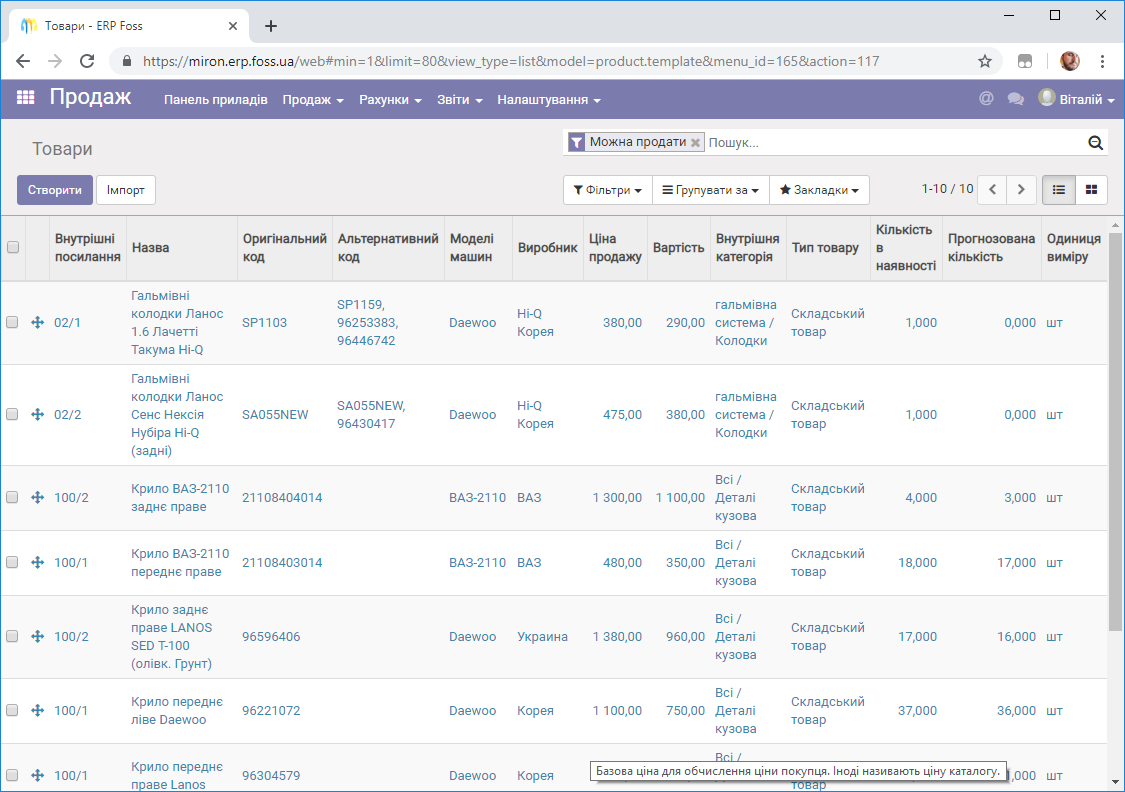Focus the 'Пошук...' search field
This screenshot has height=792, width=1125.
pos(895,143)
